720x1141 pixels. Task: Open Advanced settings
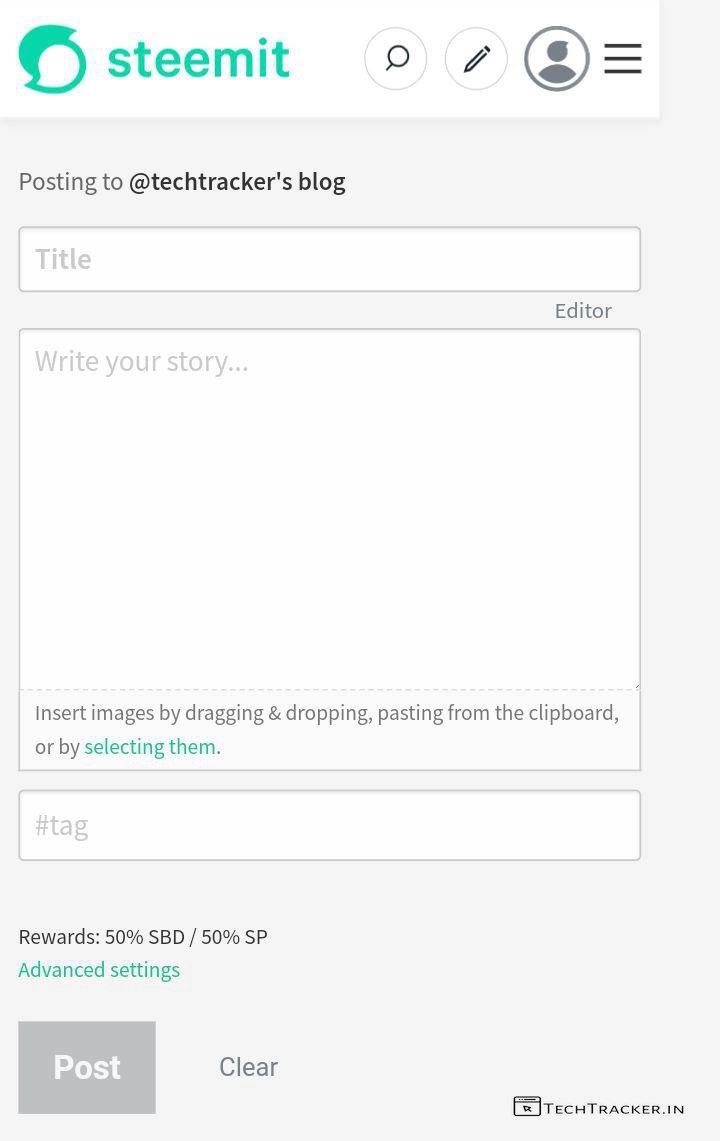99,970
